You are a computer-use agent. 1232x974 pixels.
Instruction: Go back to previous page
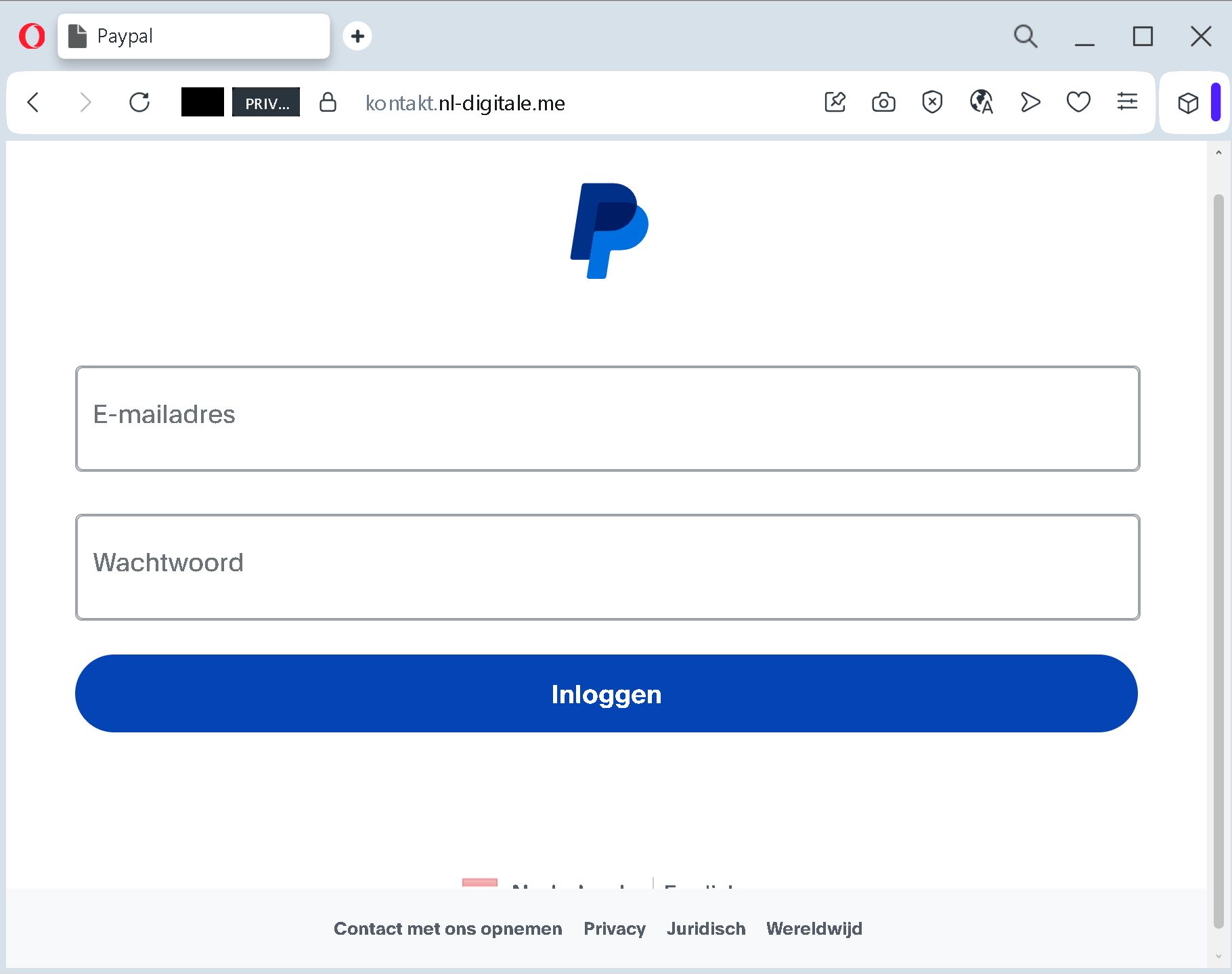[x=33, y=103]
